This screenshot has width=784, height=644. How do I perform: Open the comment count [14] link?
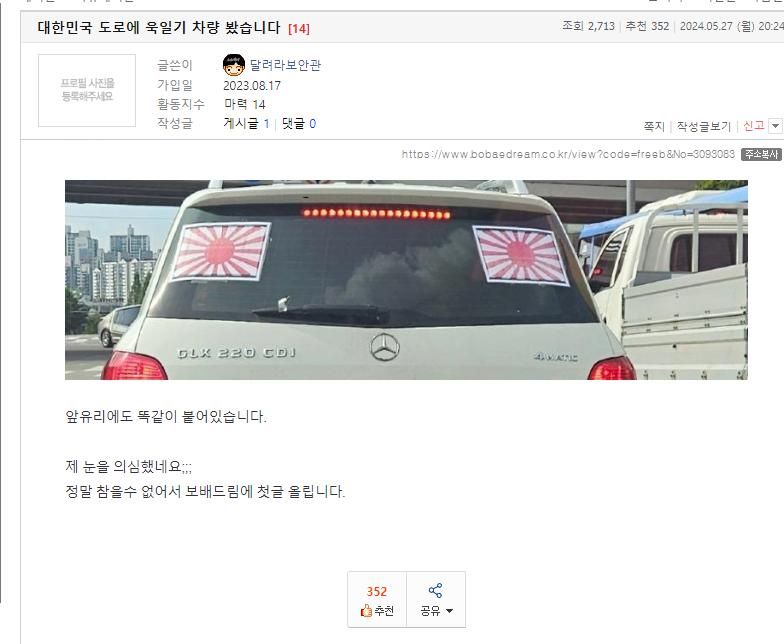299,28
